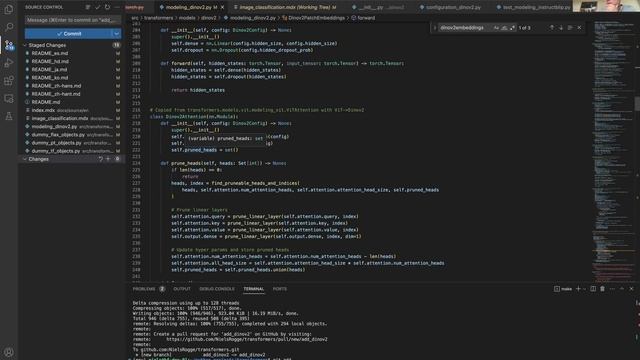Open the Testing flask view
Viewport: 640px width, 360px height.
pyautogui.click(x=9, y=116)
